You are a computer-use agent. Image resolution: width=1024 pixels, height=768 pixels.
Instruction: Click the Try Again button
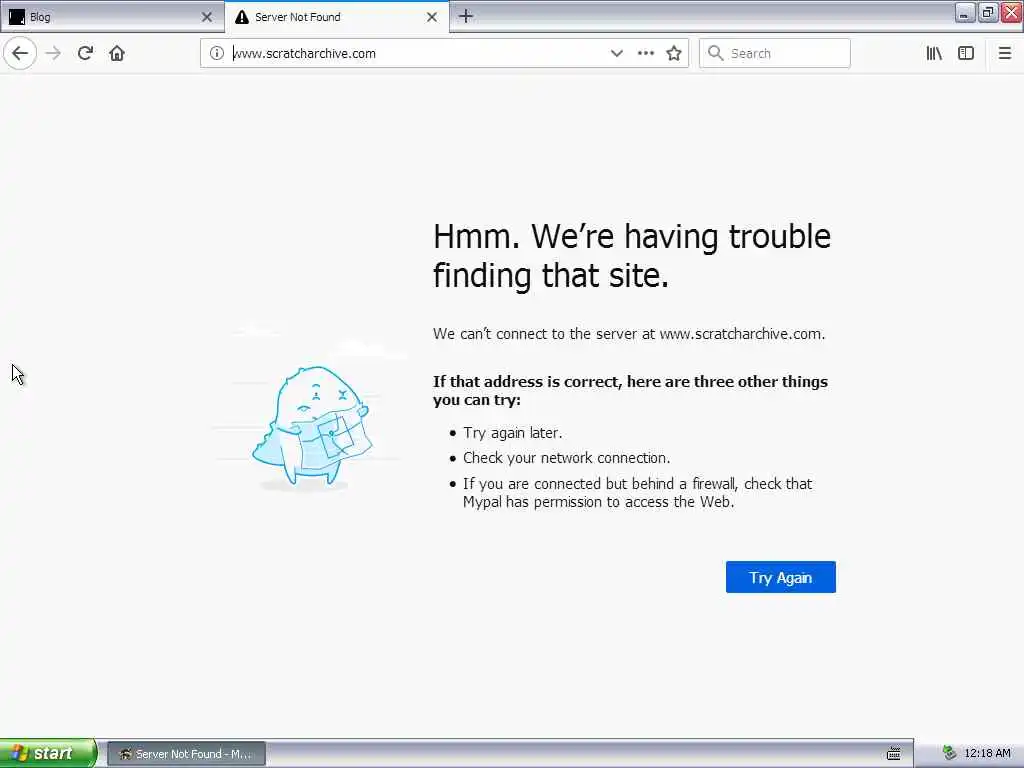click(780, 577)
